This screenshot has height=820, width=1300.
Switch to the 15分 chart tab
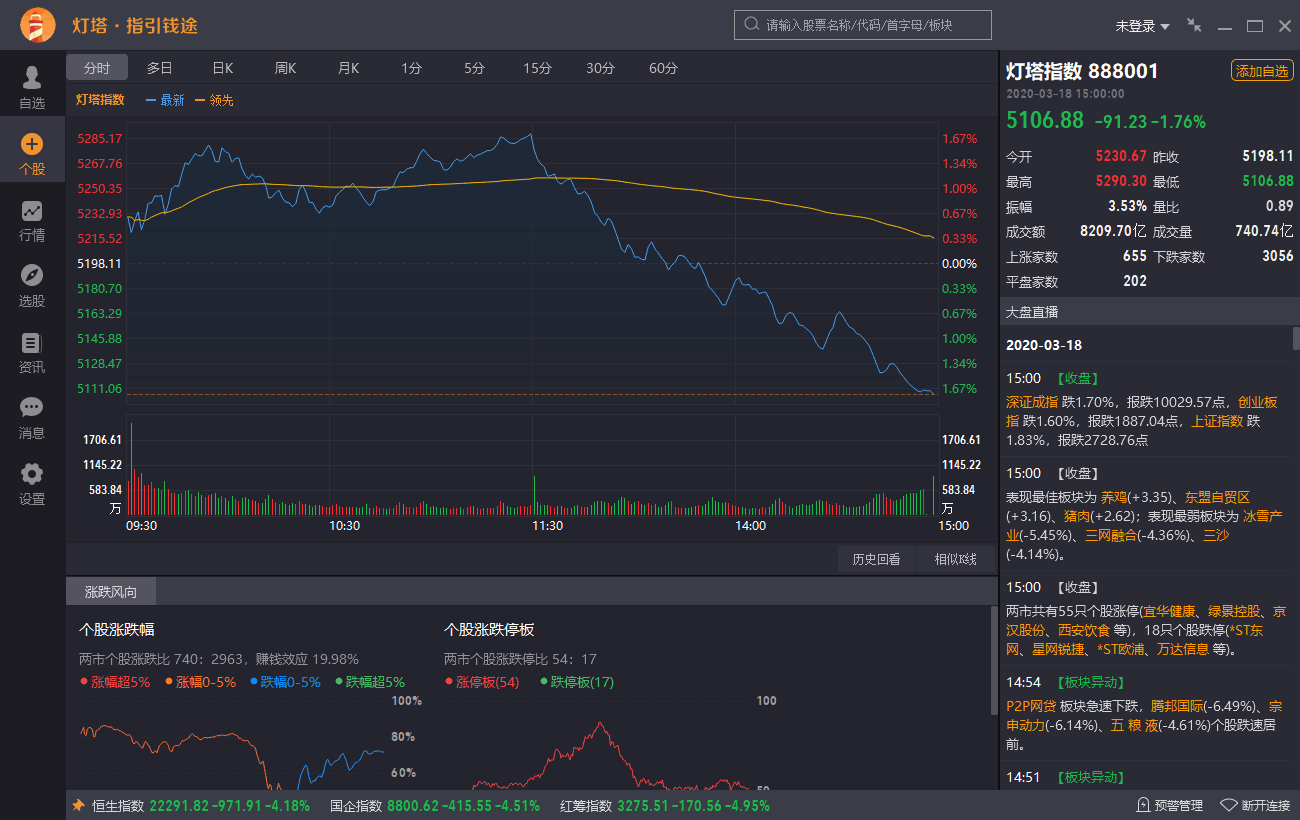[537, 68]
